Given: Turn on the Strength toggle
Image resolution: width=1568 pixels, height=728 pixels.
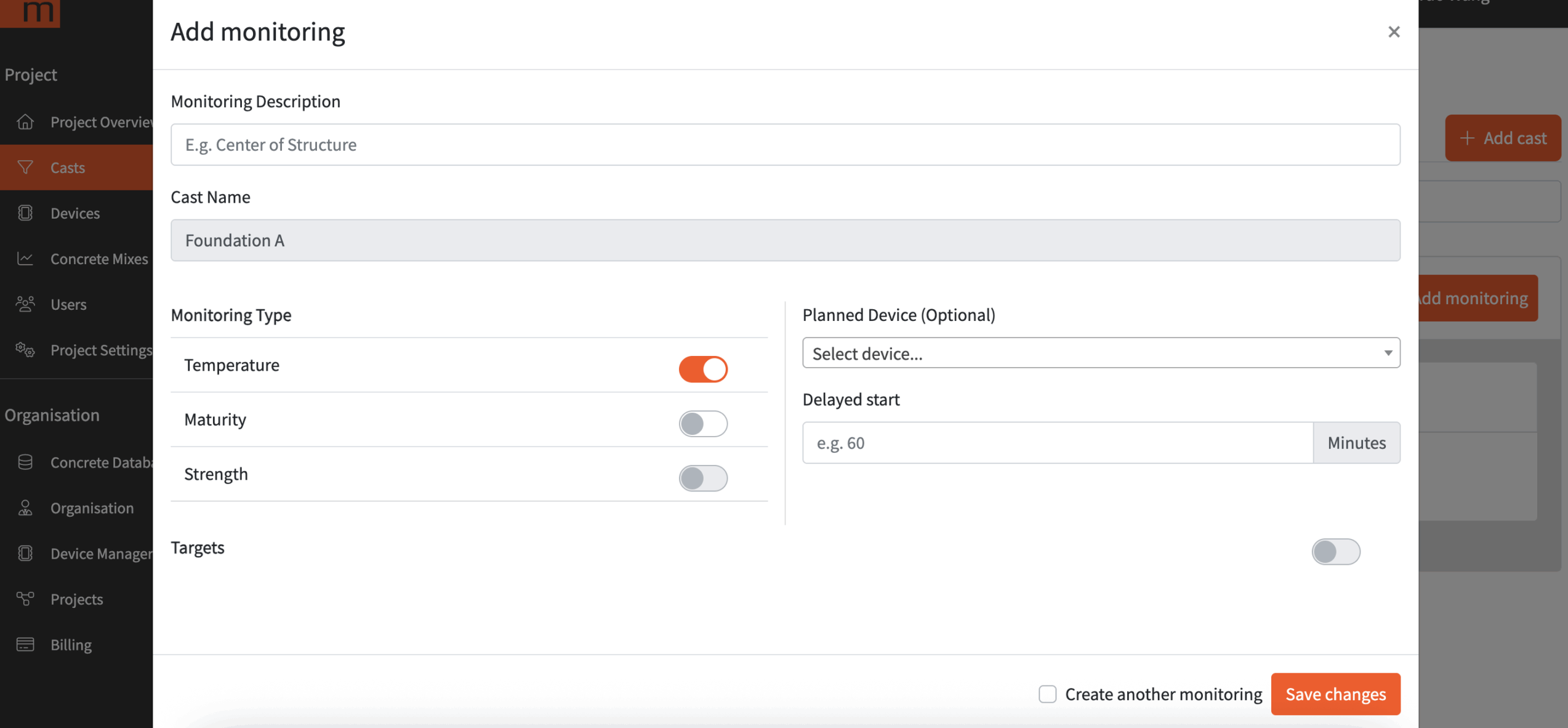Looking at the screenshot, I should 703,478.
